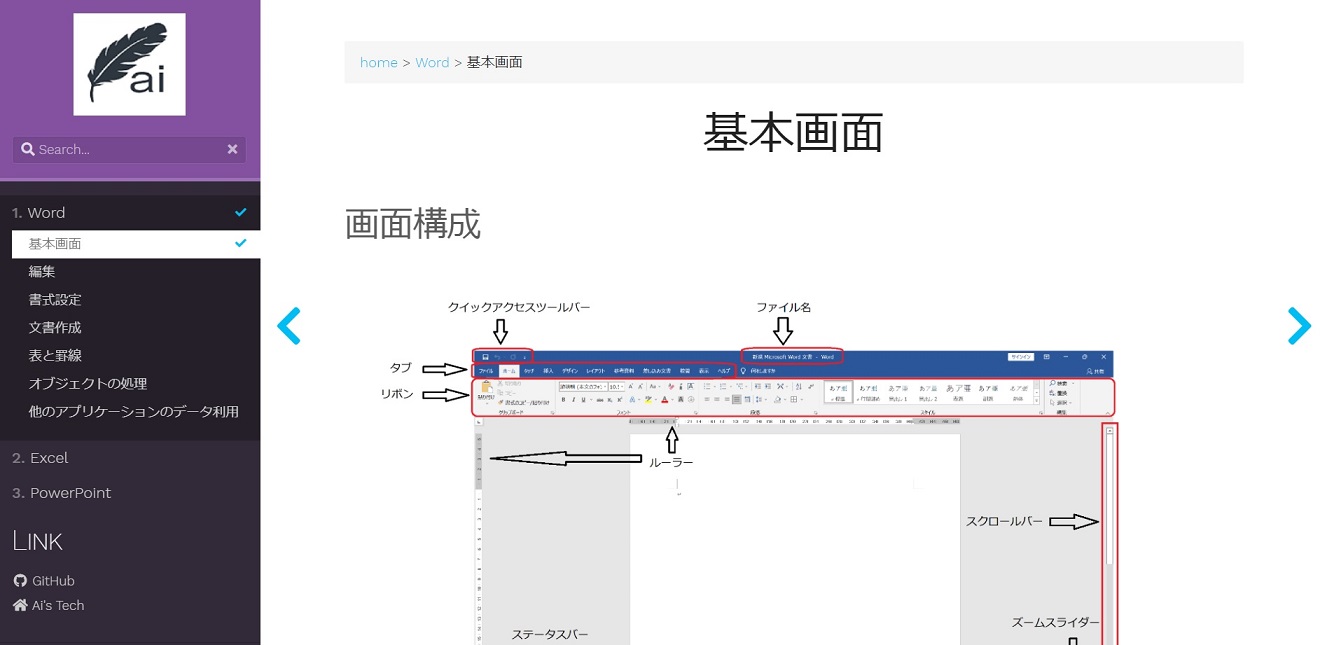Click the ファイル tab in Word screenshot

pyautogui.click(x=486, y=371)
